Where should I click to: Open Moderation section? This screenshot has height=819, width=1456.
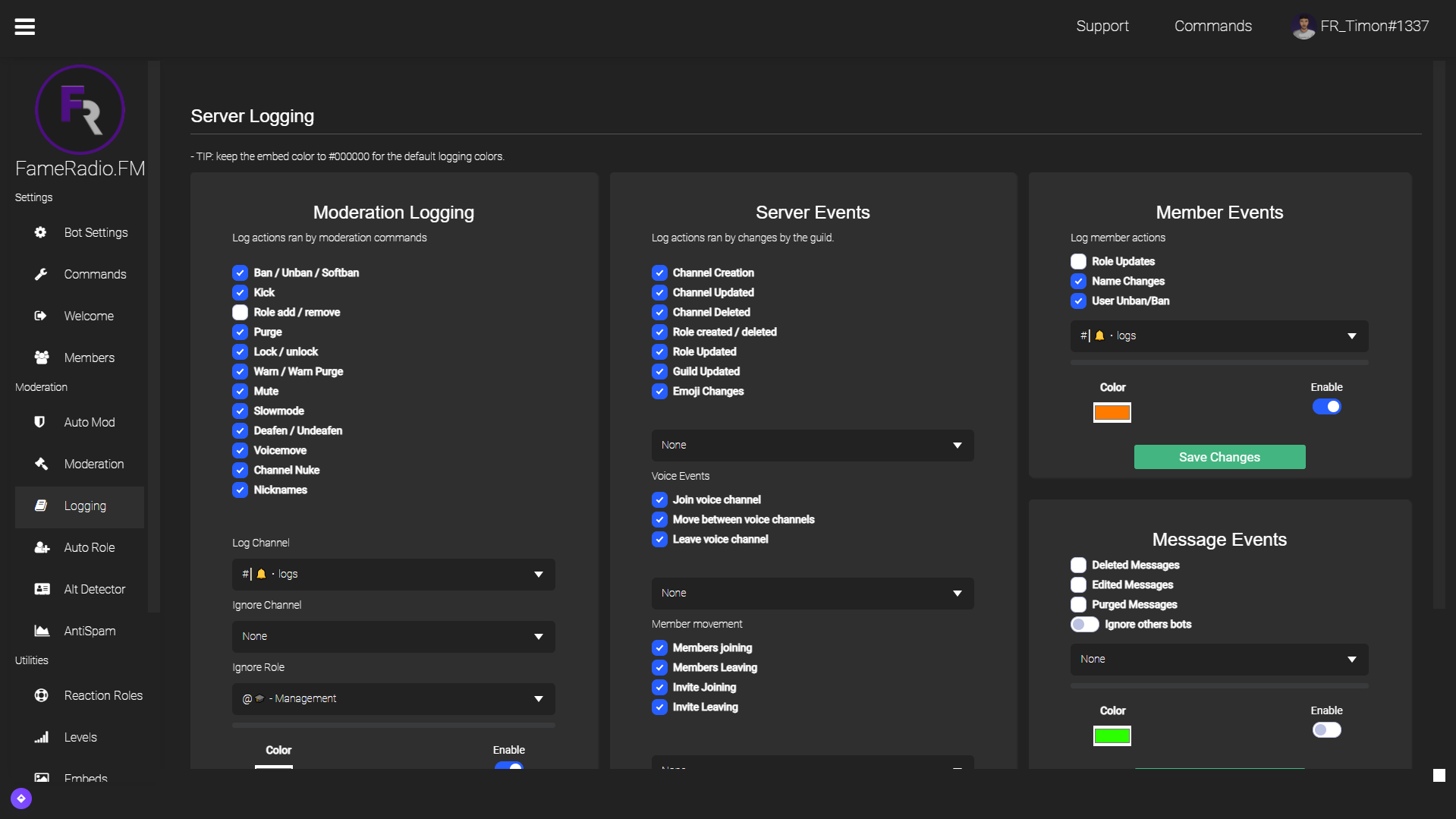pyautogui.click(x=80, y=464)
